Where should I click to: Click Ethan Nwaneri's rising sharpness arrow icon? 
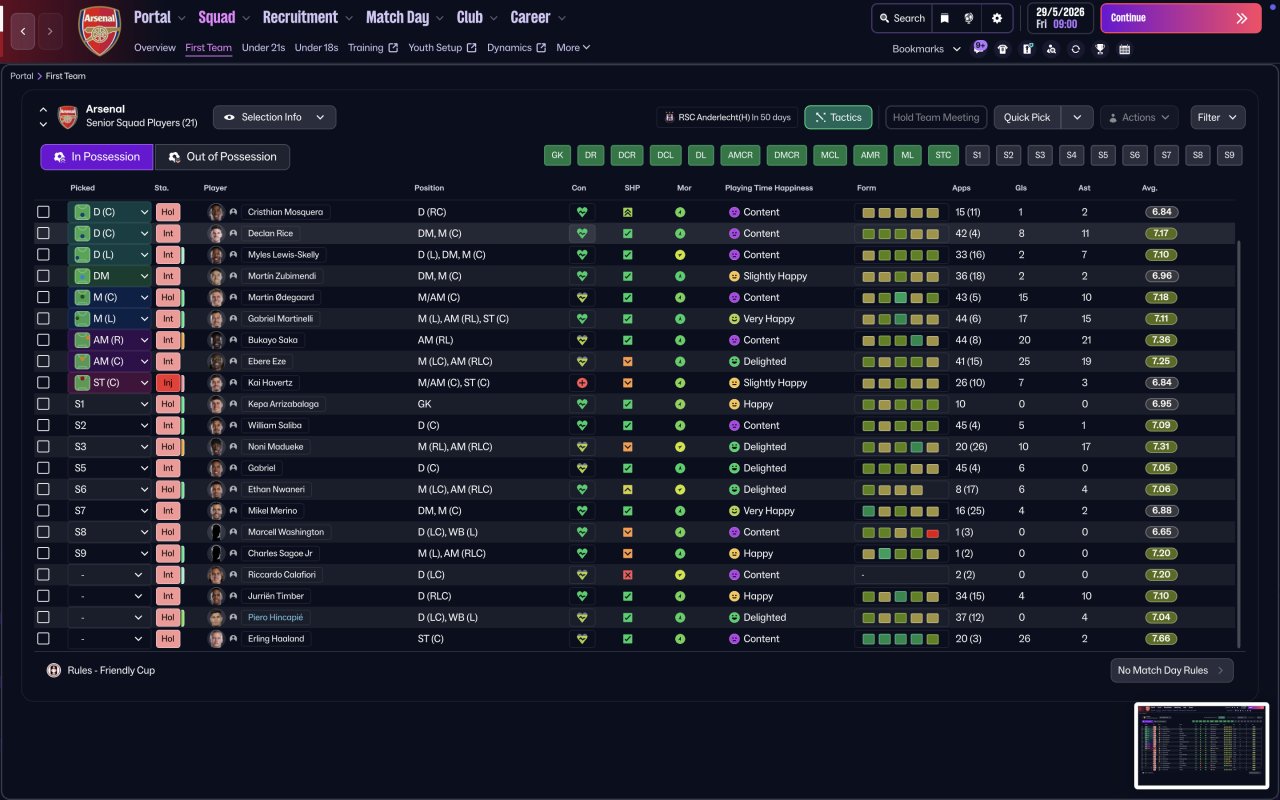(627, 490)
